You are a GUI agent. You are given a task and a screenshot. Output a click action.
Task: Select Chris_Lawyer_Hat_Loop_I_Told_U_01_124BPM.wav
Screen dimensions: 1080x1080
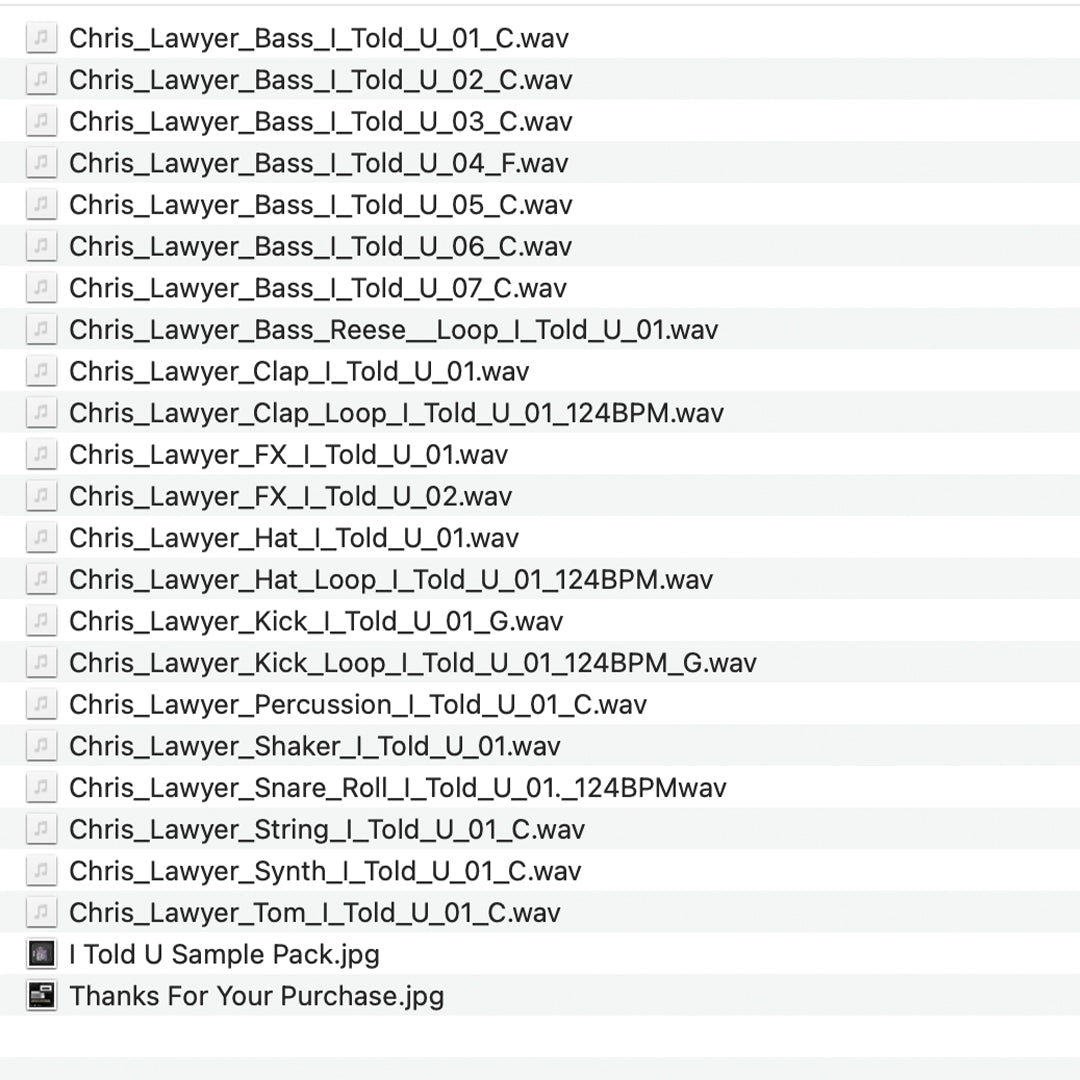pyautogui.click(x=390, y=580)
